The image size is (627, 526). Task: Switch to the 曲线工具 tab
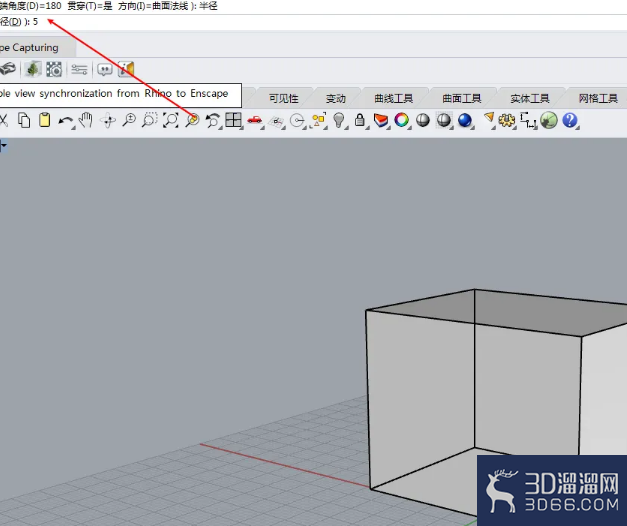coord(393,98)
